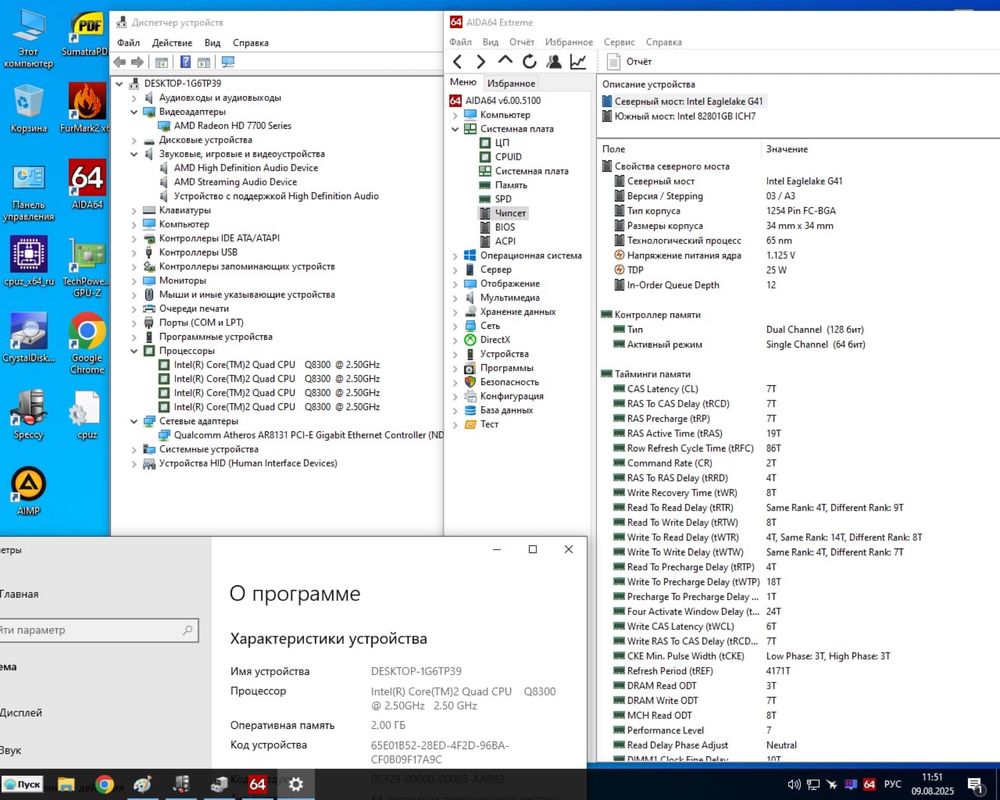Open AIMP desktop icon
Viewport: 1000px width, 800px height.
(x=29, y=491)
